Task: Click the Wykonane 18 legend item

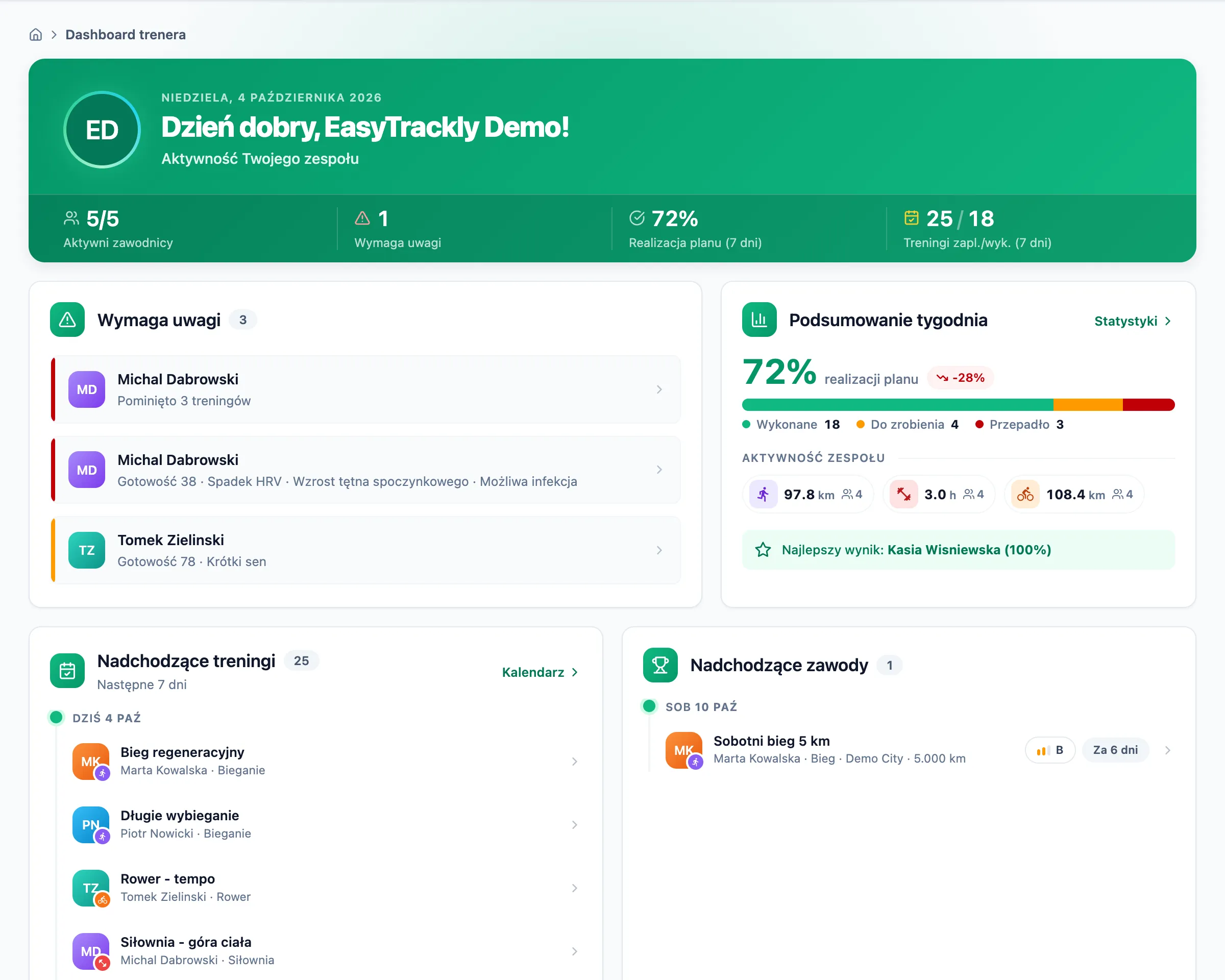Action: click(x=791, y=424)
